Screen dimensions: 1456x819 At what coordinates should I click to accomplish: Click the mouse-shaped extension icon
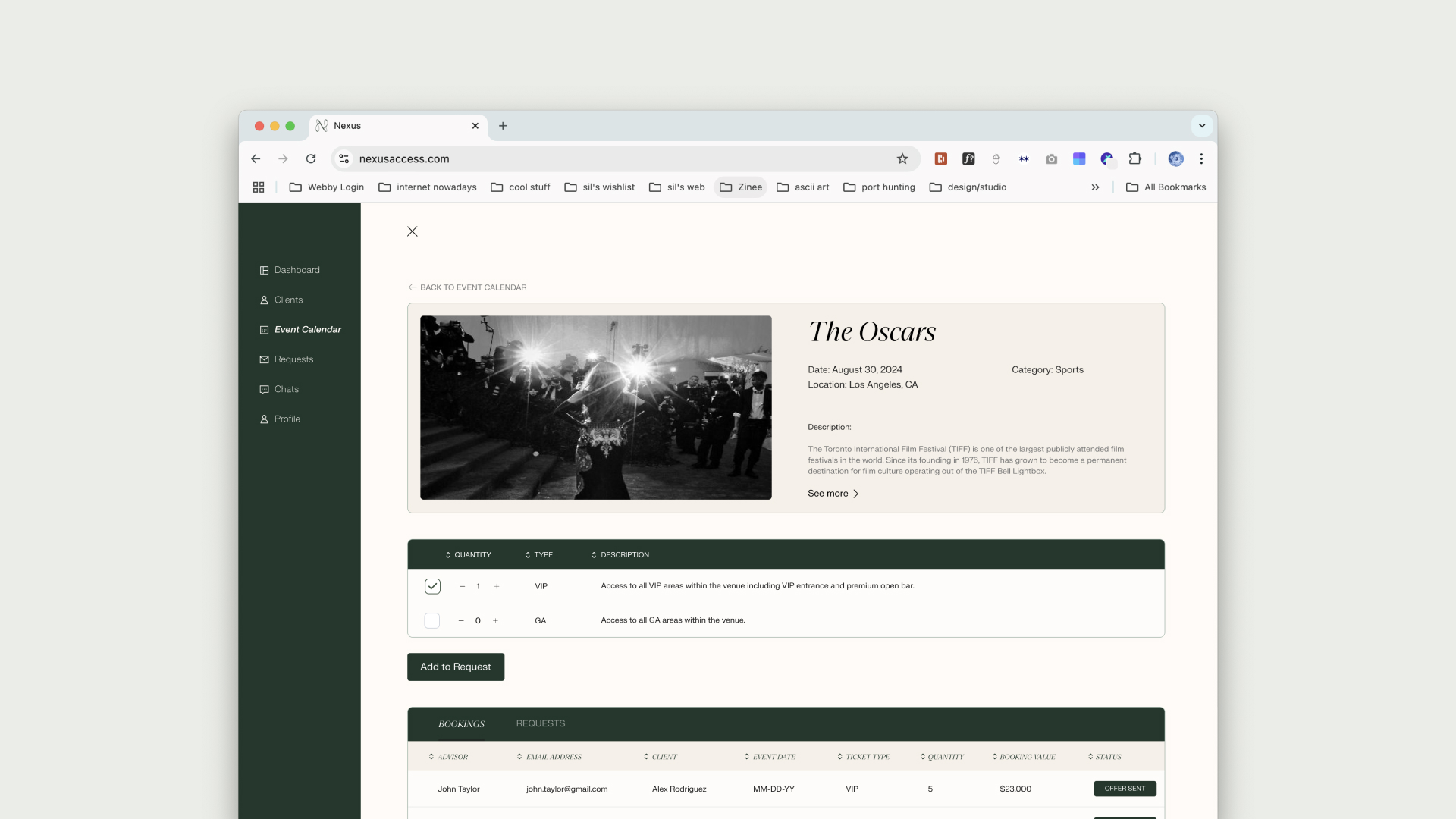tap(996, 158)
